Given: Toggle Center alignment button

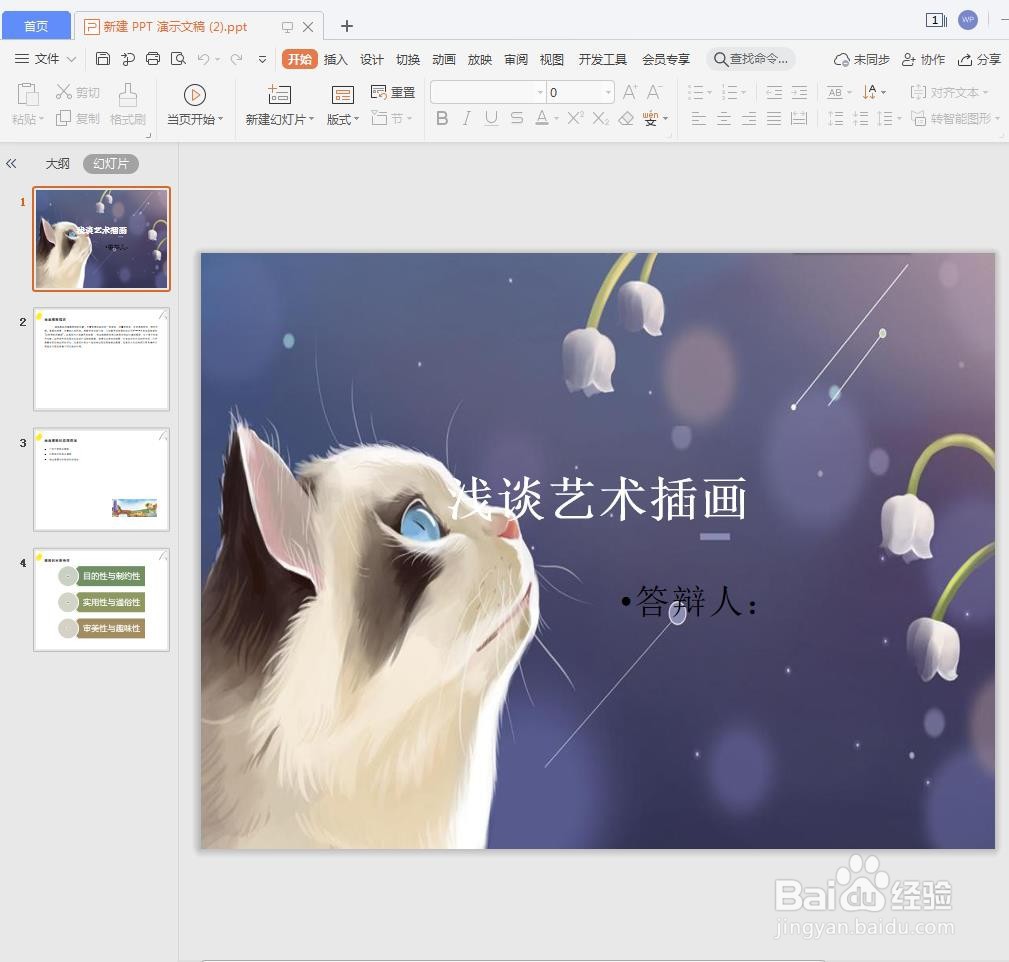Looking at the screenshot, I should coord(724,118).
